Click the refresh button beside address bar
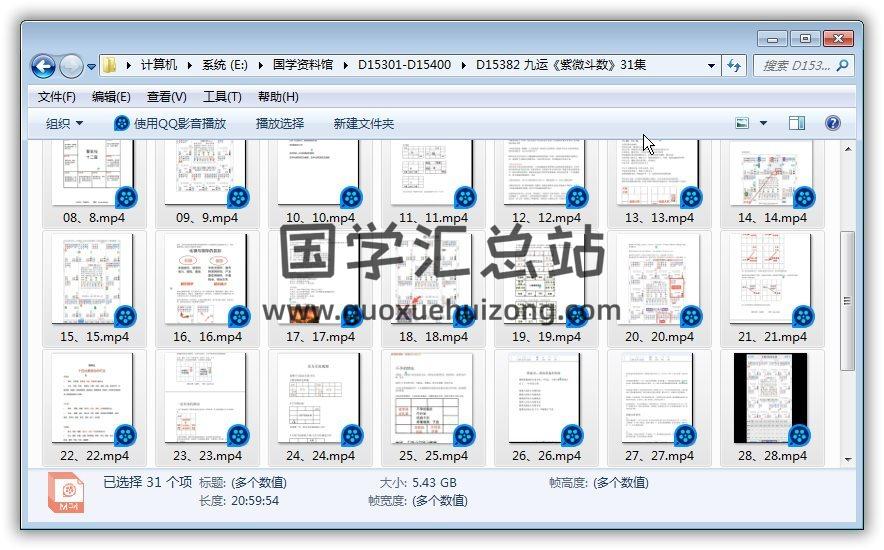 (x=733, y=65)
